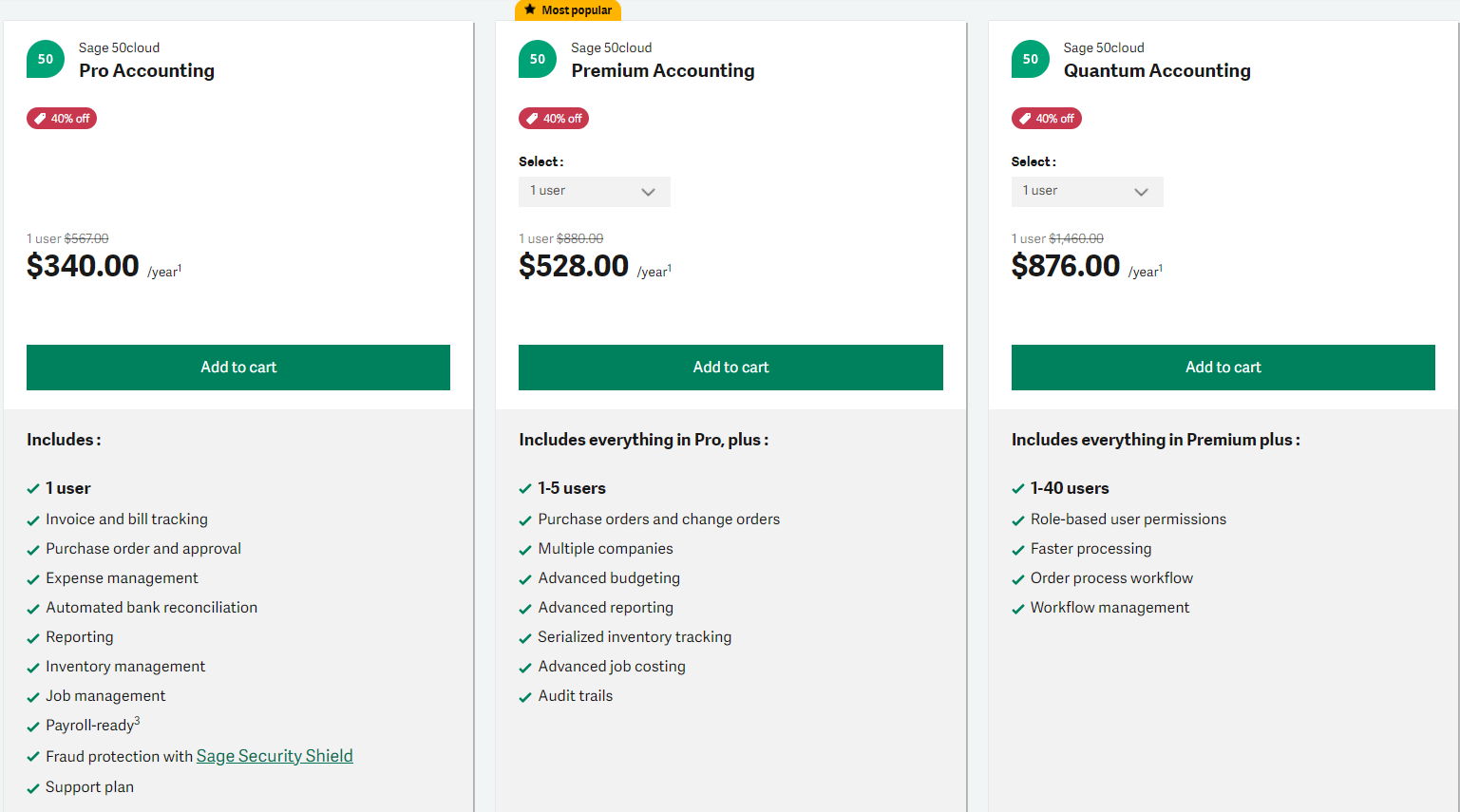Open the Sage Security Shield link

coord(275,756)
